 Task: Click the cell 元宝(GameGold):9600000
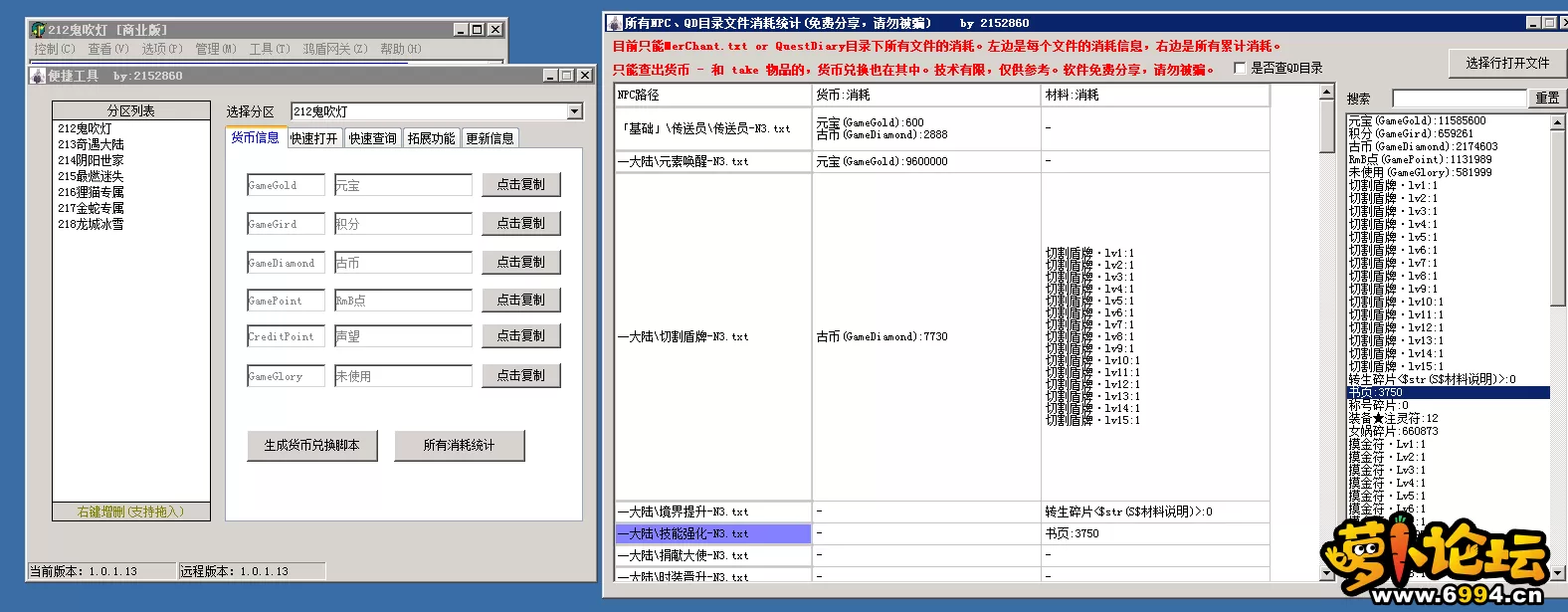pos(926,161)
